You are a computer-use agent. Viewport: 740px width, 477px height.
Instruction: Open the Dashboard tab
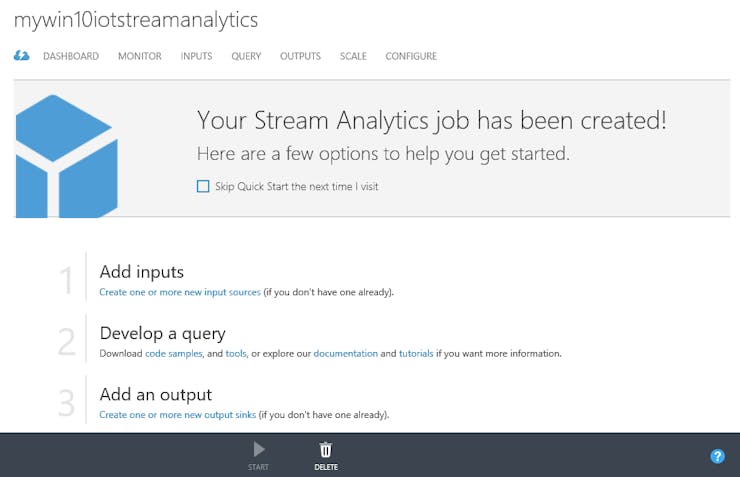pos(71,56)
